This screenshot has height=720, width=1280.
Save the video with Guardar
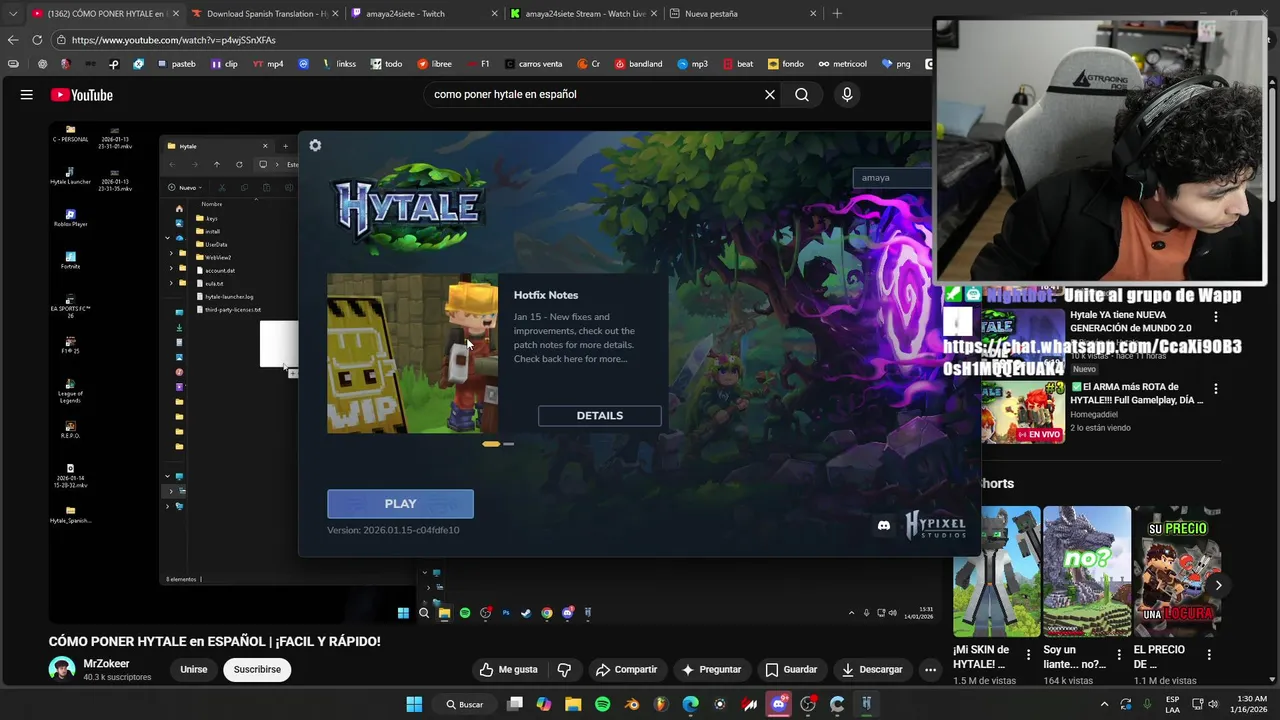[x=791, y=670]
